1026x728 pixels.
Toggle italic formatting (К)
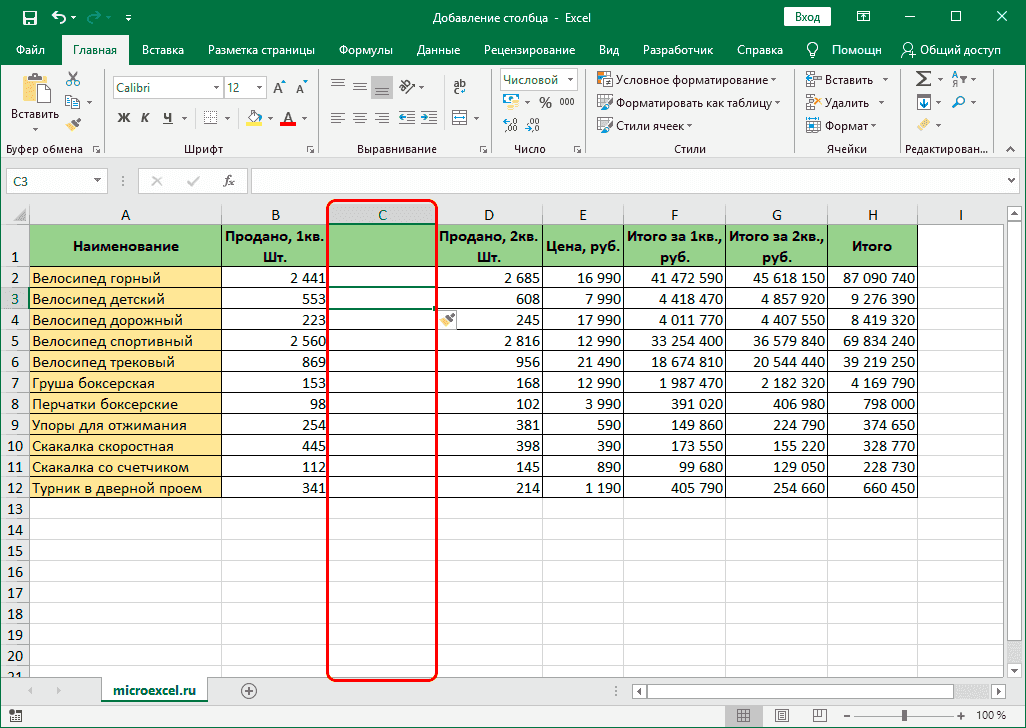click(x=144, y=118)
